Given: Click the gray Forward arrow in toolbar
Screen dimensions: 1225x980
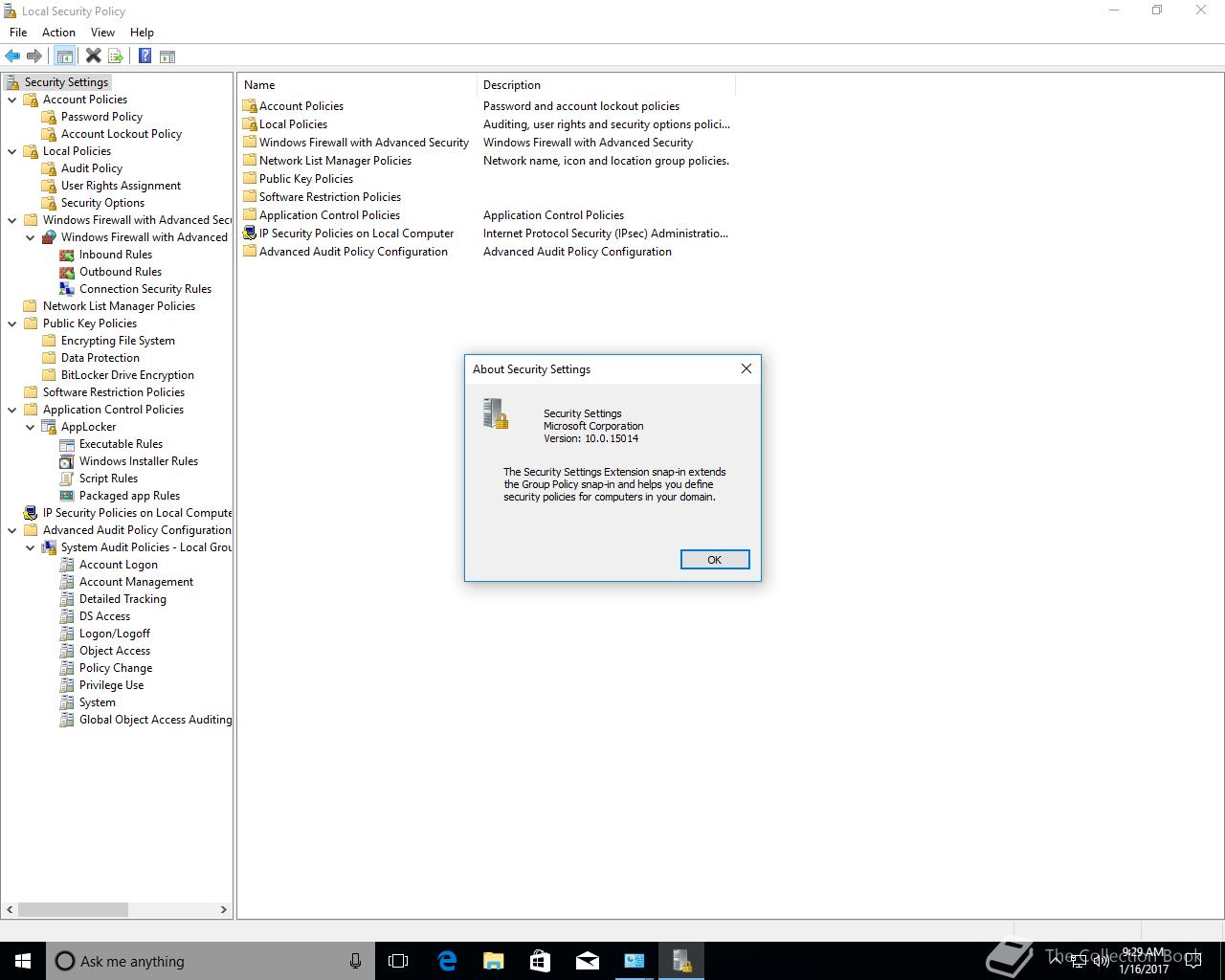Looking at the screenshot, I should pyautogui.click(x=34, y=56).
